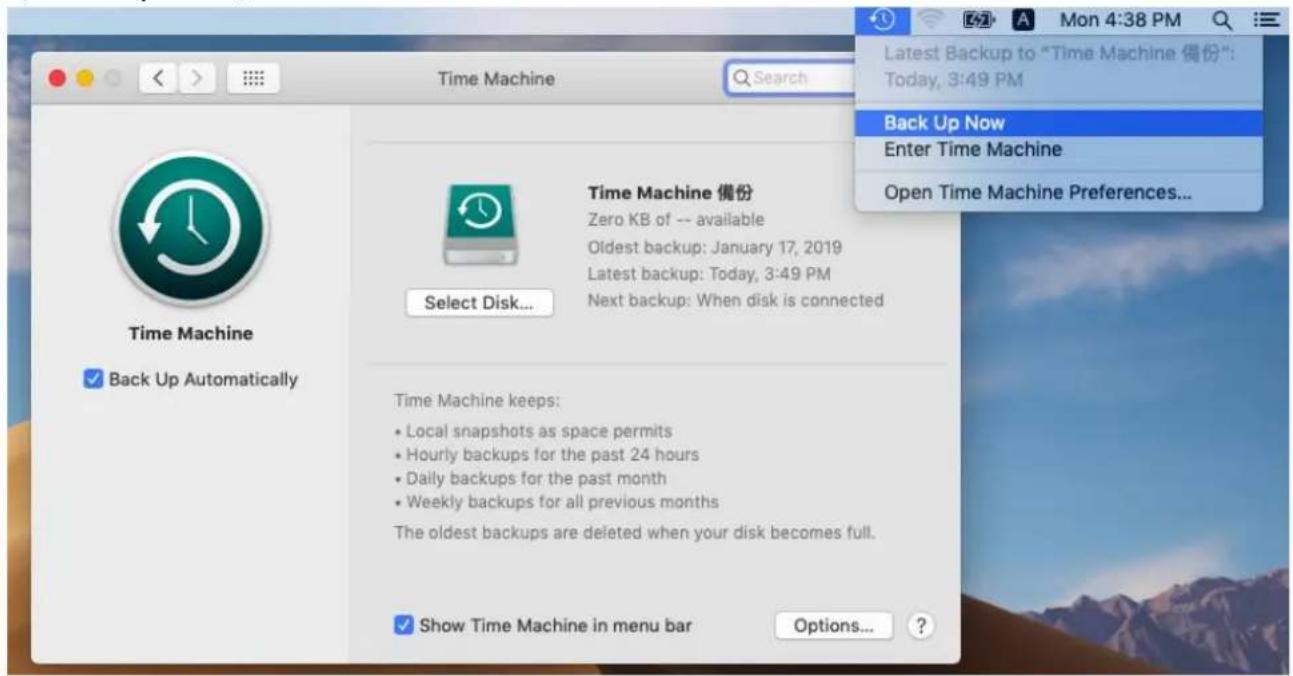The width and height of the screenshot is (1293, 676).
Task: Click Next backup: When disk is connected
Action: [x=735, y=300]
